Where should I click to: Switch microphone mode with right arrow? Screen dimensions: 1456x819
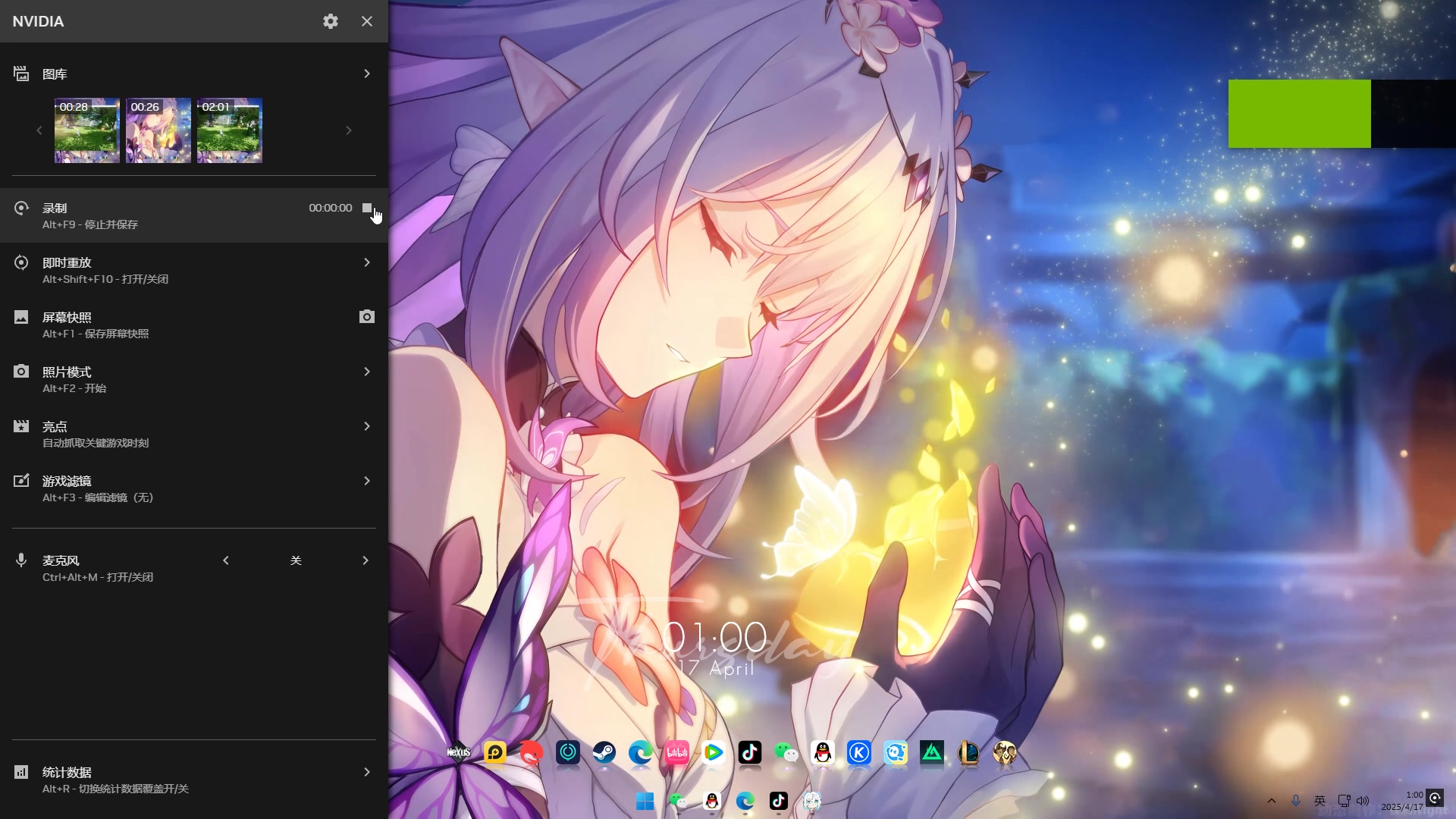366,560
